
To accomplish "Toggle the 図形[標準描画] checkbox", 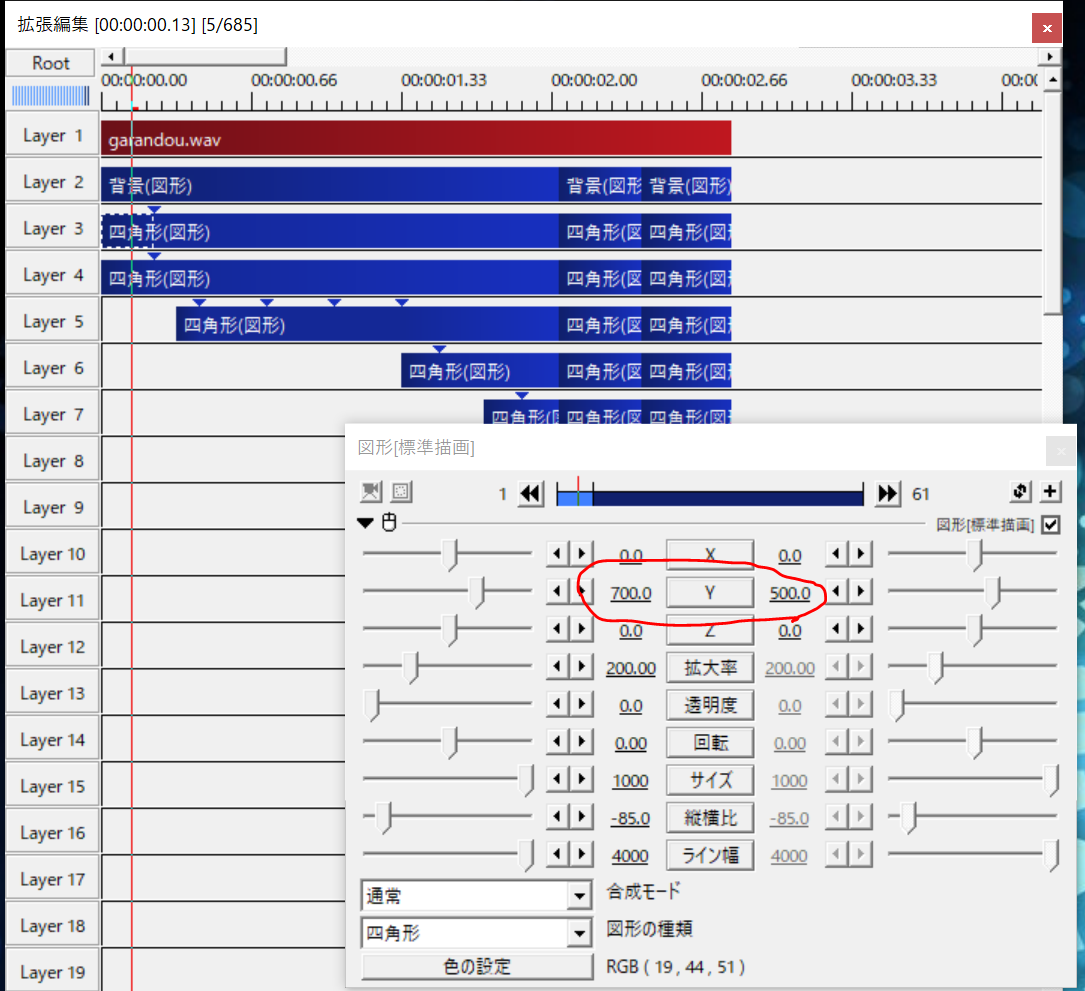I will 1050,525.
